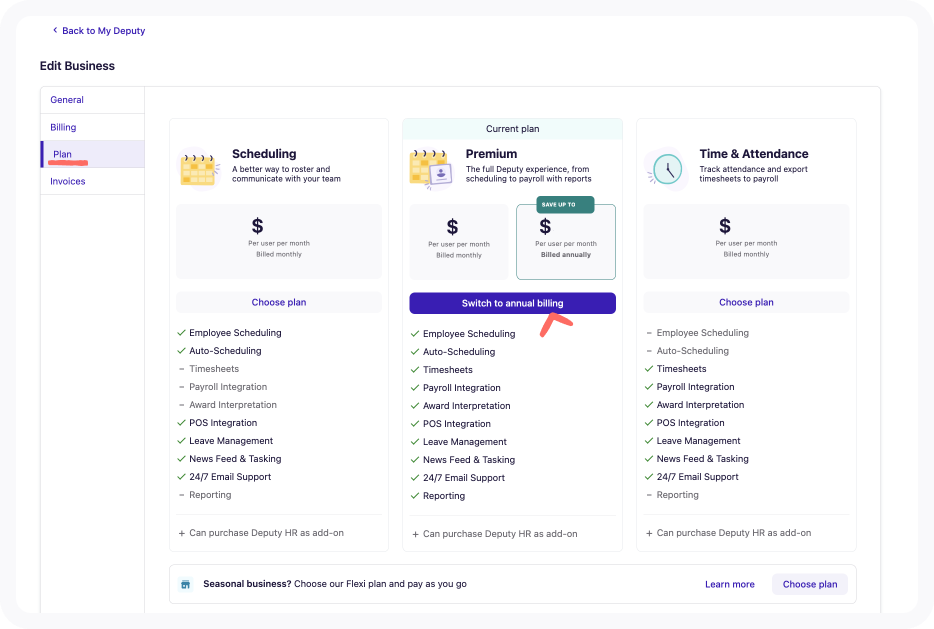Screen dimensions: 934x629
Task: Open the Billing tab in sidebar
Action: 64,127
